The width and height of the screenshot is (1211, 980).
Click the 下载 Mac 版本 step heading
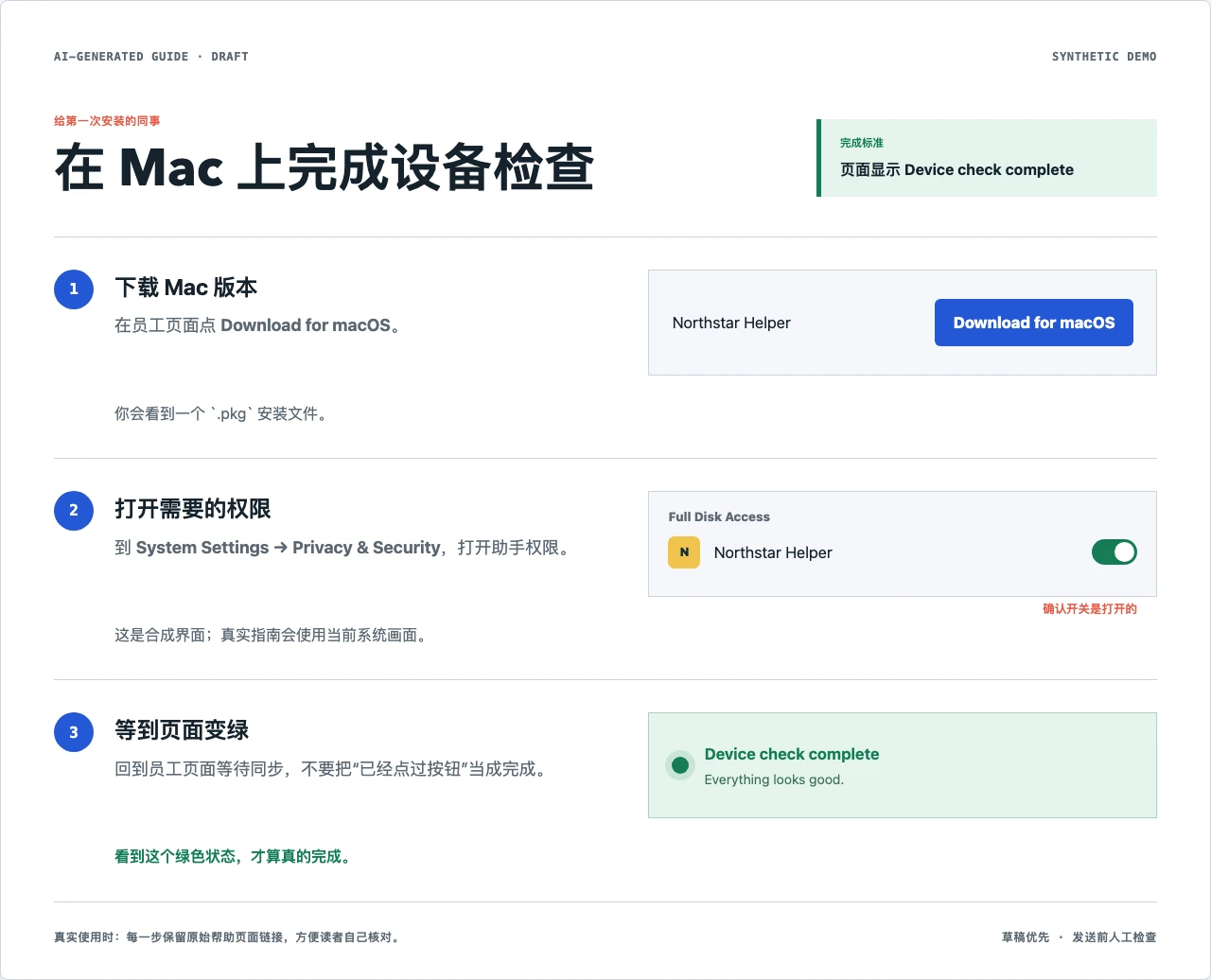(186, 288)
